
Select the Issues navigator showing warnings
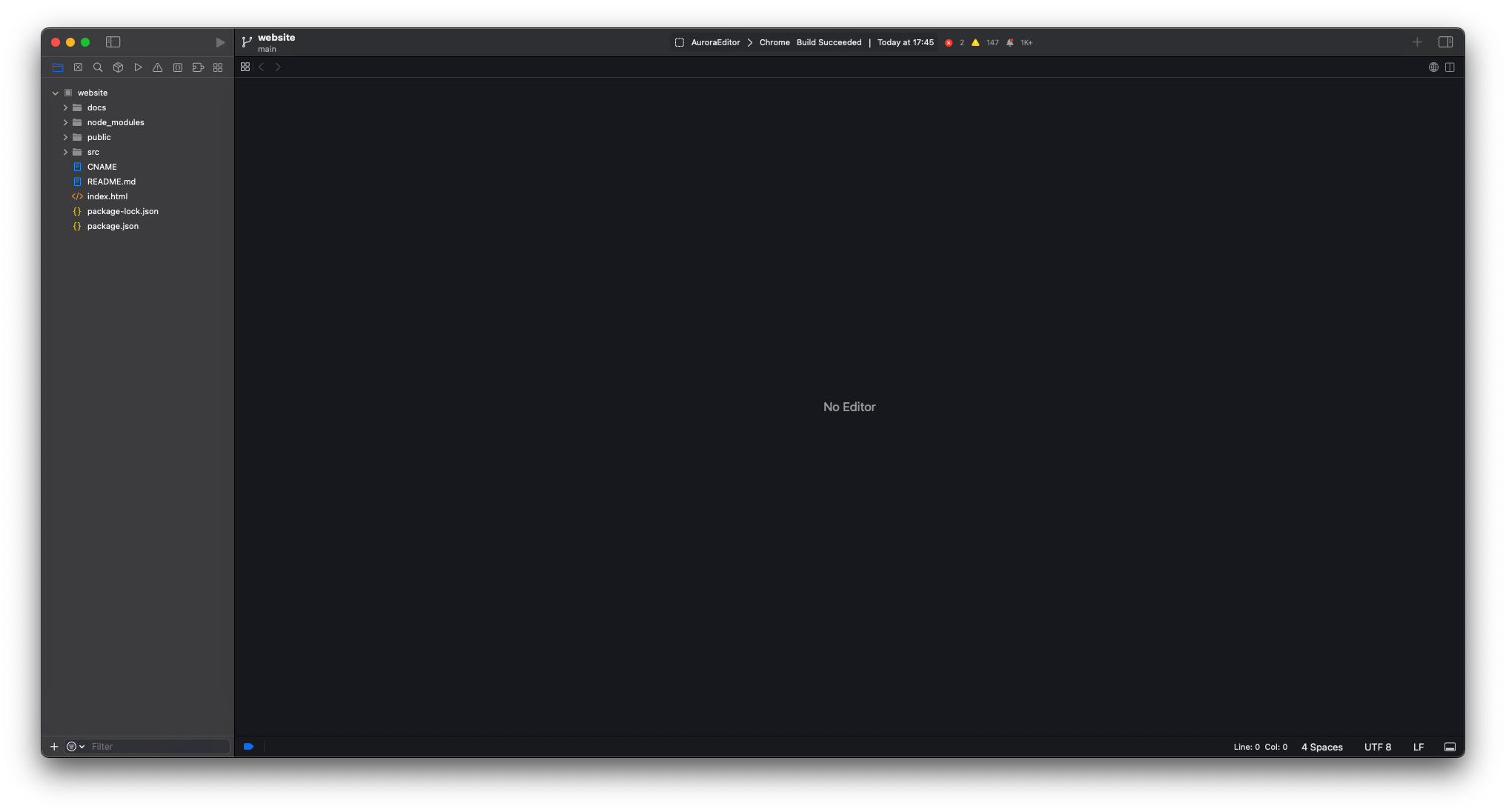[x=157, y=67]
